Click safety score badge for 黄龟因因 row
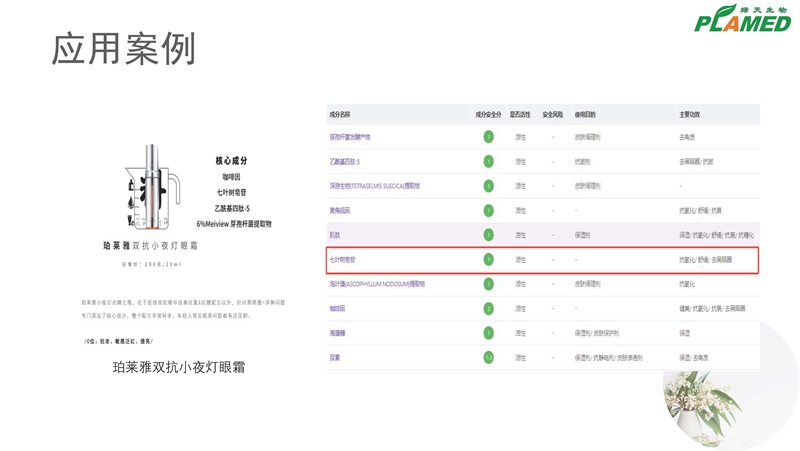Screen dimensions: 800x451 (x=488, y=210)
